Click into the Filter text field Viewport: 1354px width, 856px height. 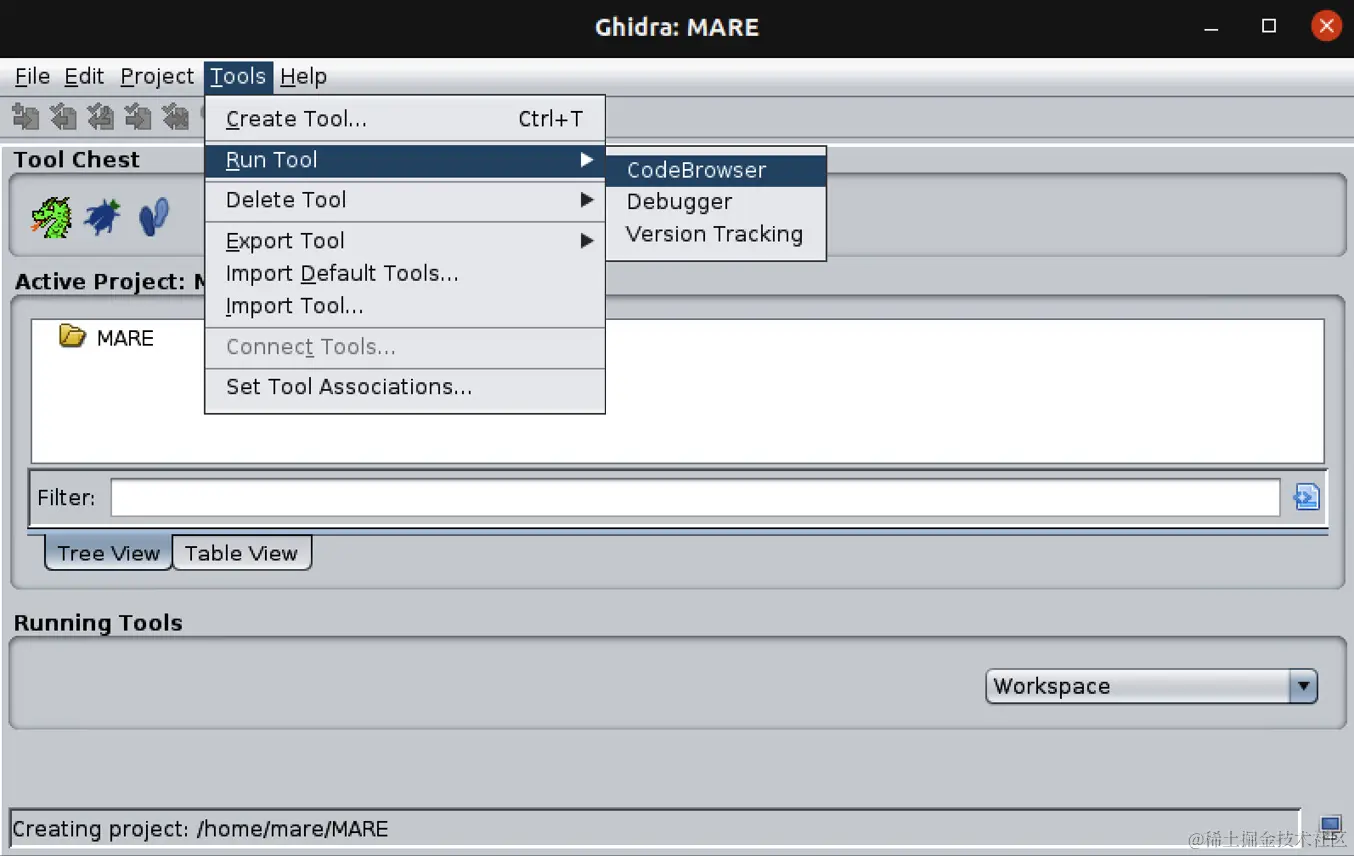(x=695, y=497)
